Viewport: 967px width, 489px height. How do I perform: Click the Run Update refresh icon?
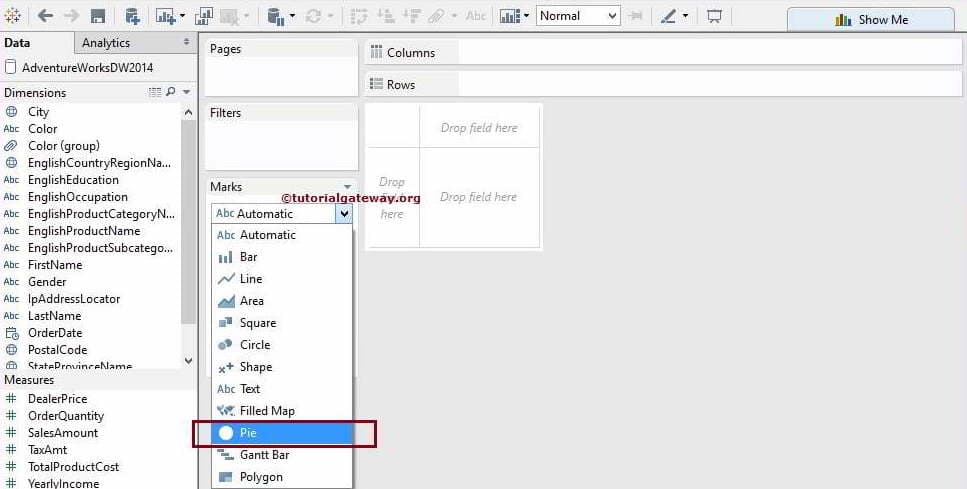313,16
